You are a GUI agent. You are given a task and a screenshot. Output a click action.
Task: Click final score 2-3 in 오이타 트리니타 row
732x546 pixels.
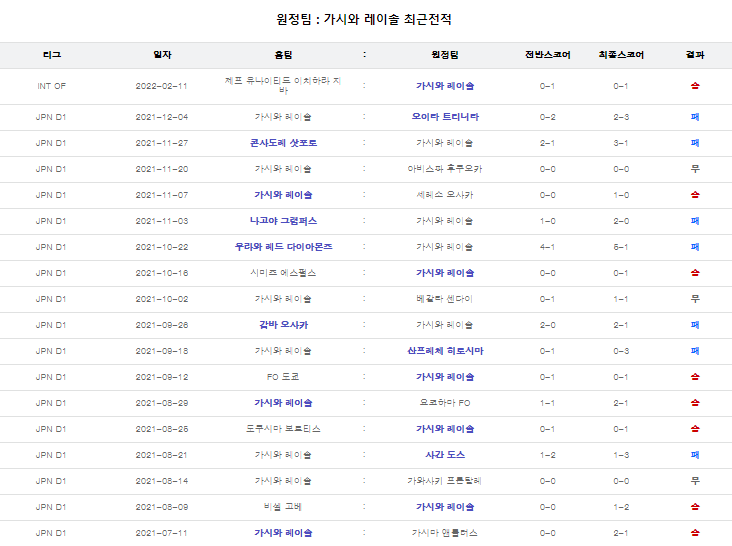point(621,117)
